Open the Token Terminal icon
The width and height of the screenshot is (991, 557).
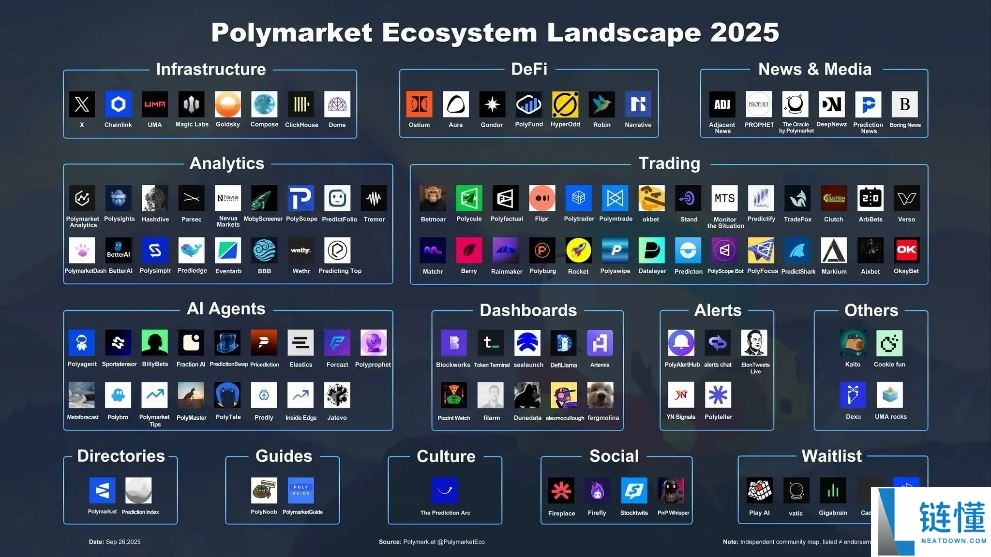[490, 343]
